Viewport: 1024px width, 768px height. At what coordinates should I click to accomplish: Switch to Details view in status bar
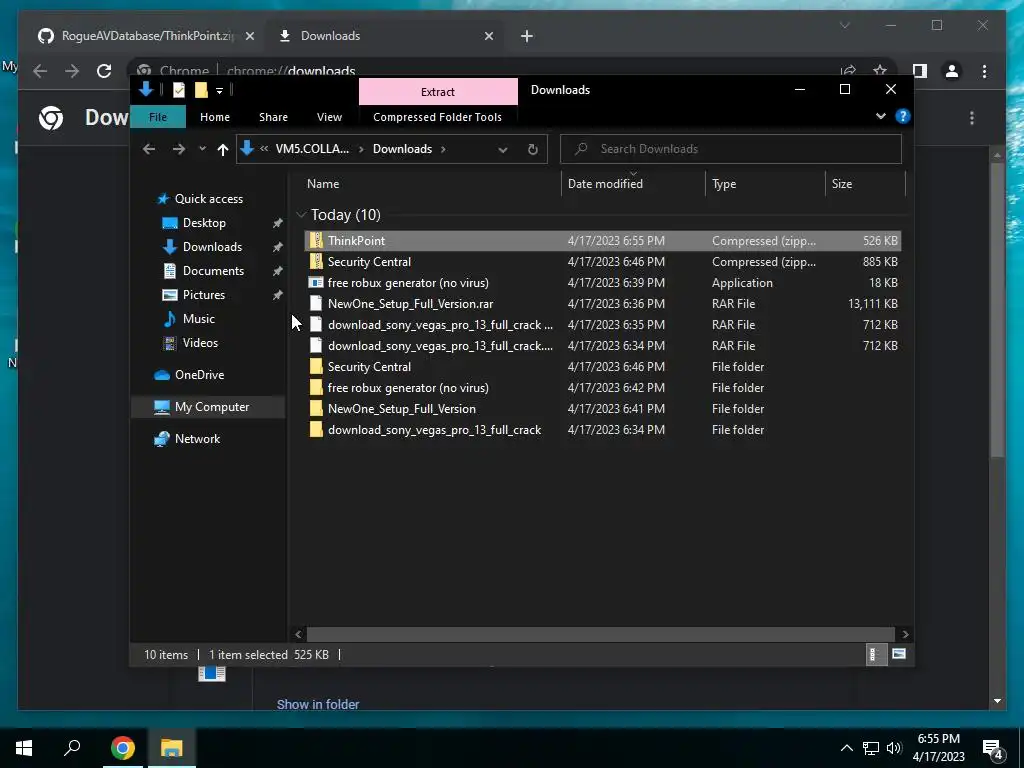coord(875,654)
